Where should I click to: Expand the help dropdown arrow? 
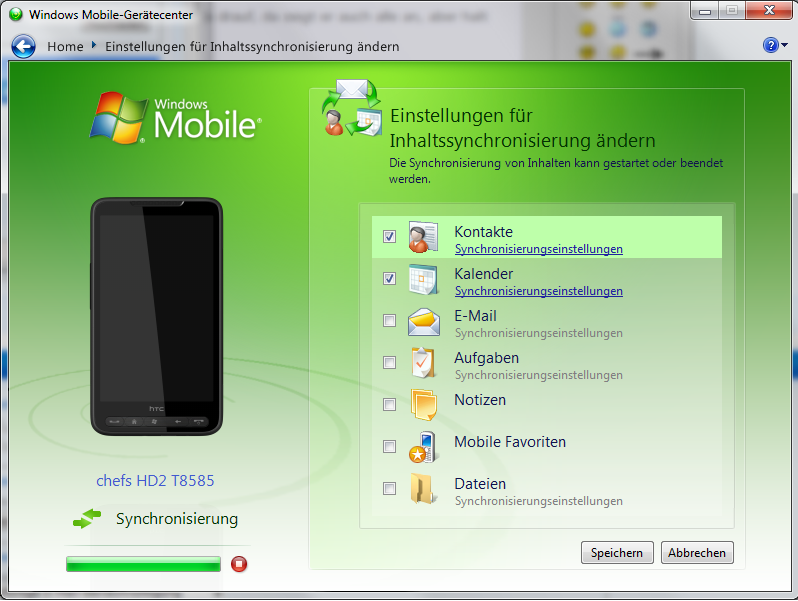point(784,45)
